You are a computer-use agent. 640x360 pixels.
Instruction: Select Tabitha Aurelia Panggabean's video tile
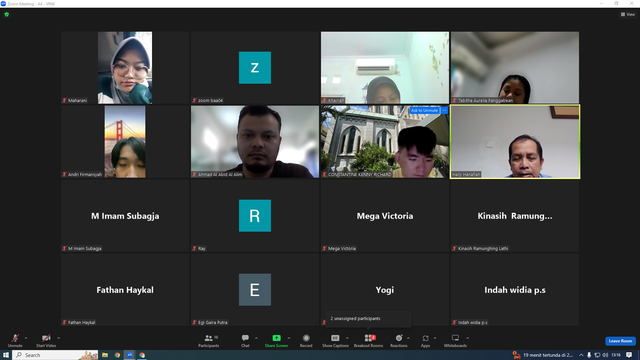pos(515,68)
